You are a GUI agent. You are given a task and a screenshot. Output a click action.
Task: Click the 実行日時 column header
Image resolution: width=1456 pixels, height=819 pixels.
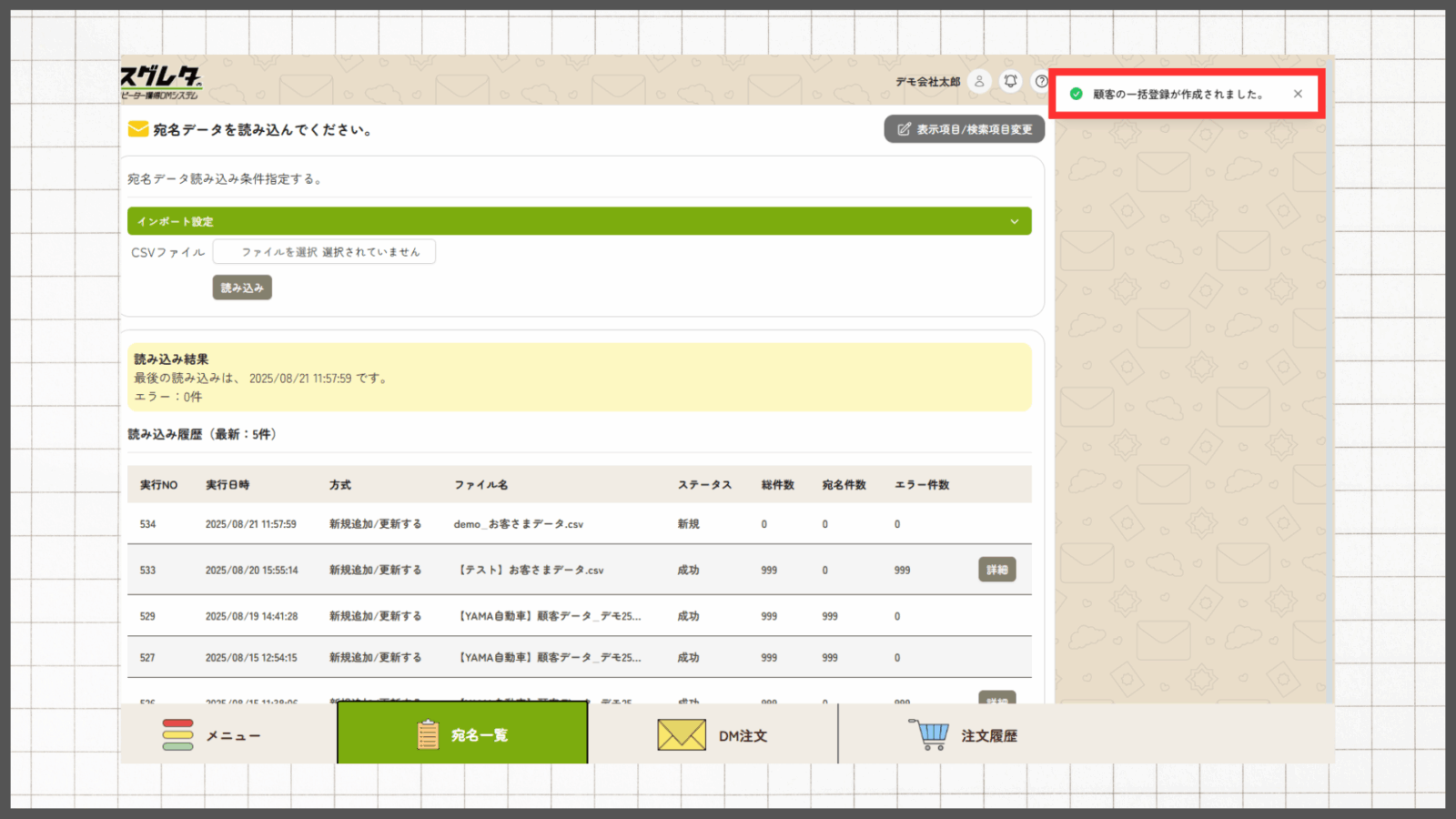click(227, 485)
